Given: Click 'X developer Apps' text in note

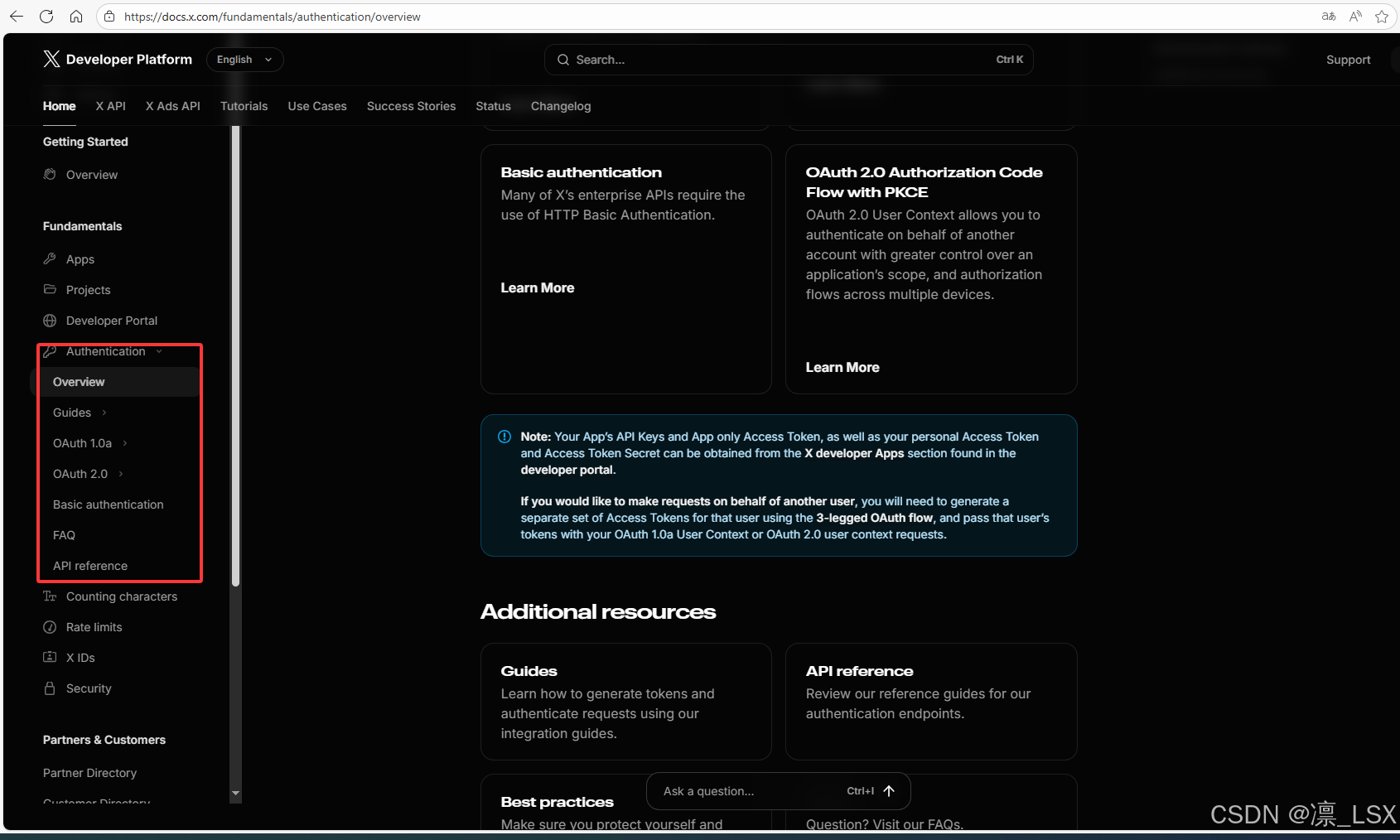Looking at the screenshot, I should tap(854, 453).
